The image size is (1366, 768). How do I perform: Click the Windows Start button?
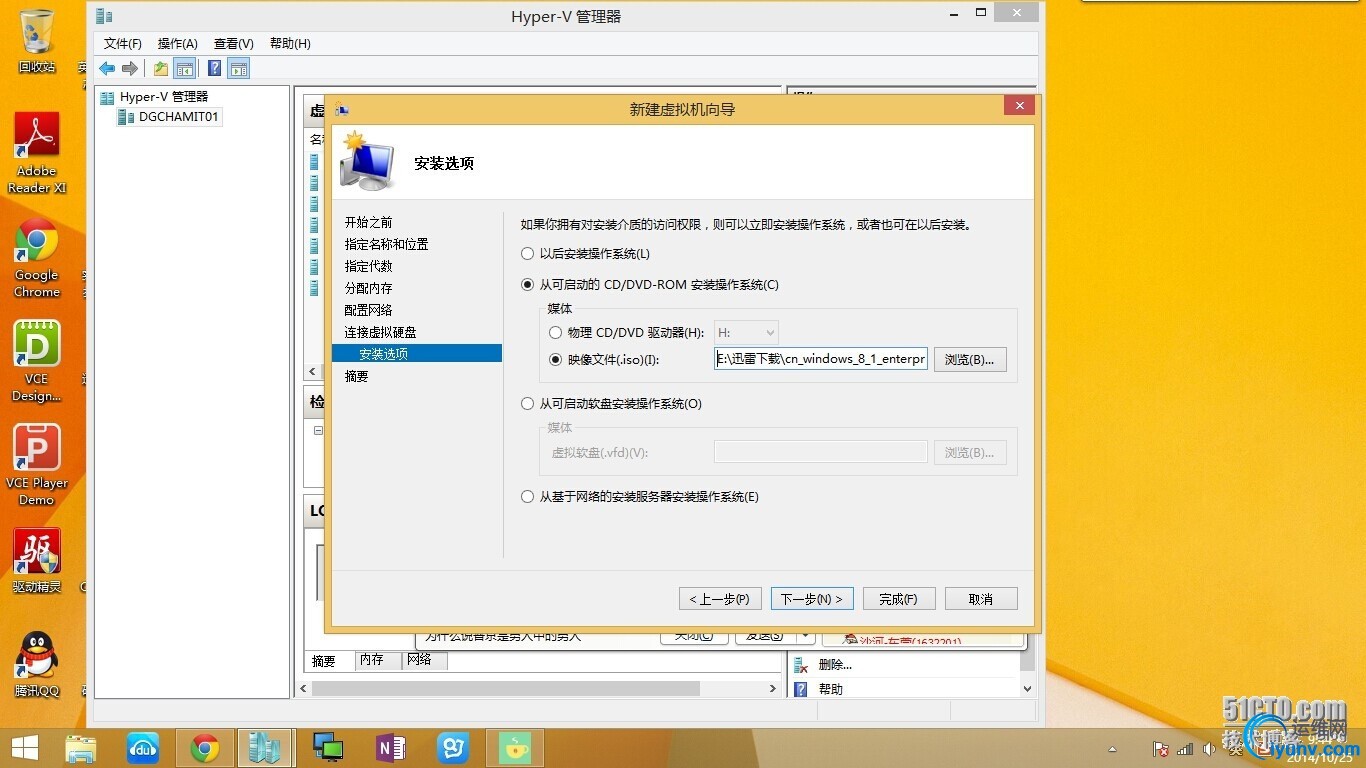pyautogui.click(x=24, y=747)
